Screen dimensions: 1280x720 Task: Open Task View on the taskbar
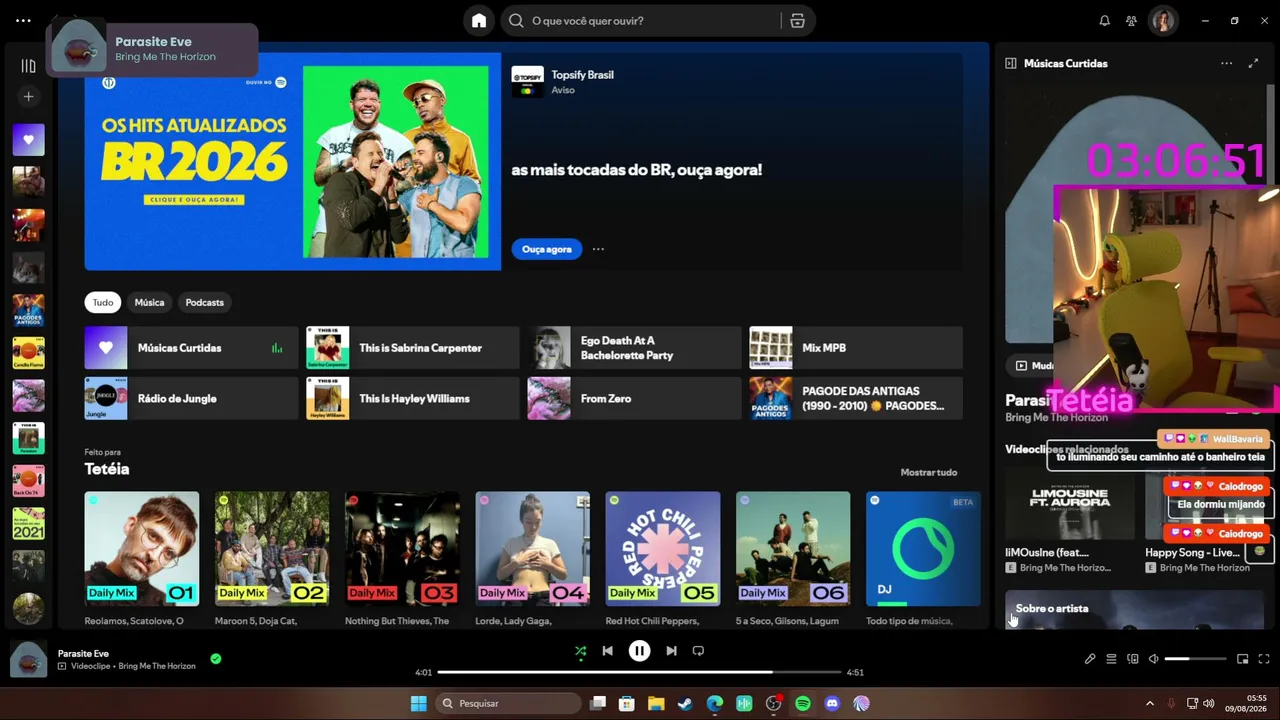click(x=598, y=703)
